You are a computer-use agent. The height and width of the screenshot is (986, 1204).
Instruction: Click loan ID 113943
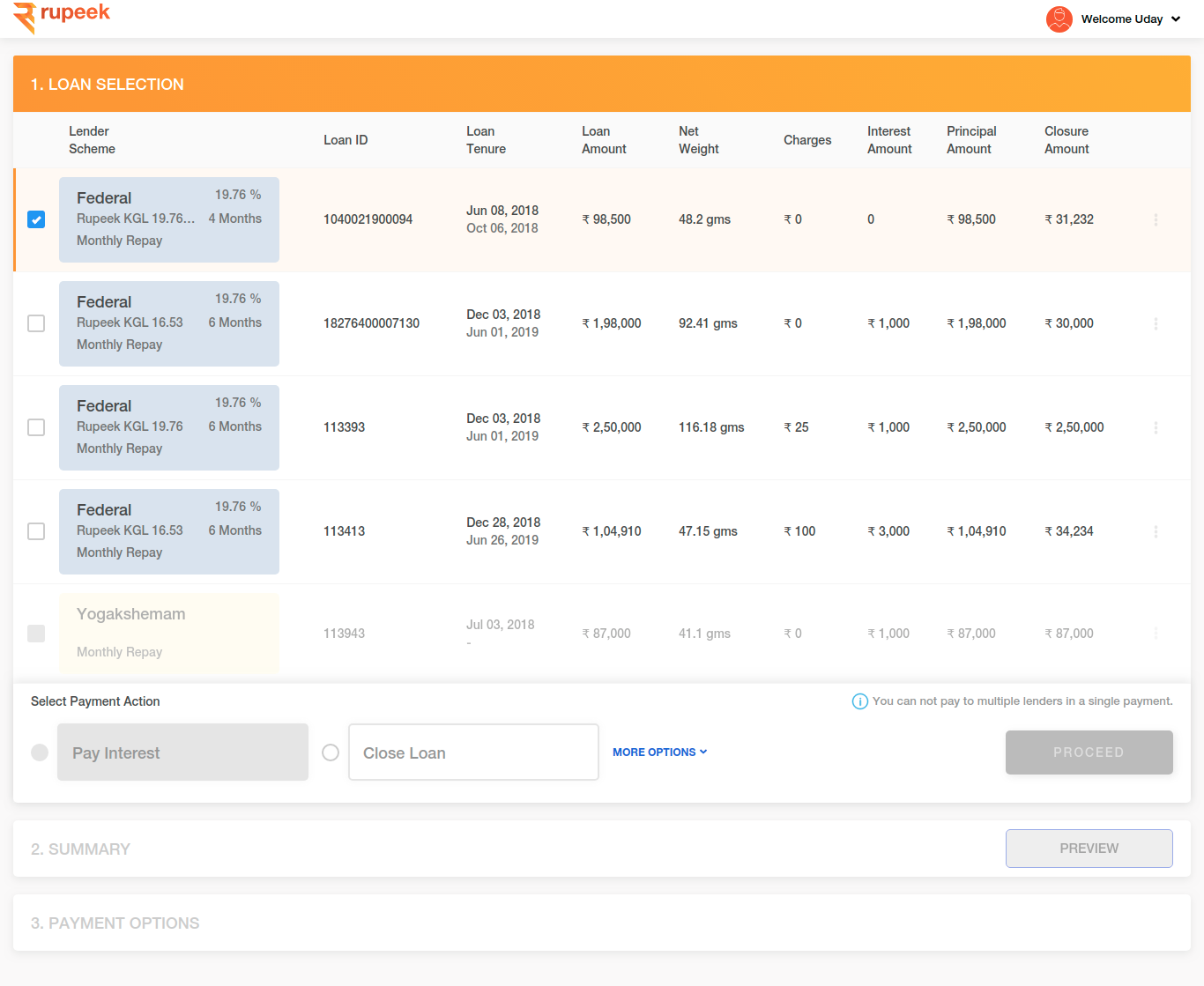click(344, 634)
